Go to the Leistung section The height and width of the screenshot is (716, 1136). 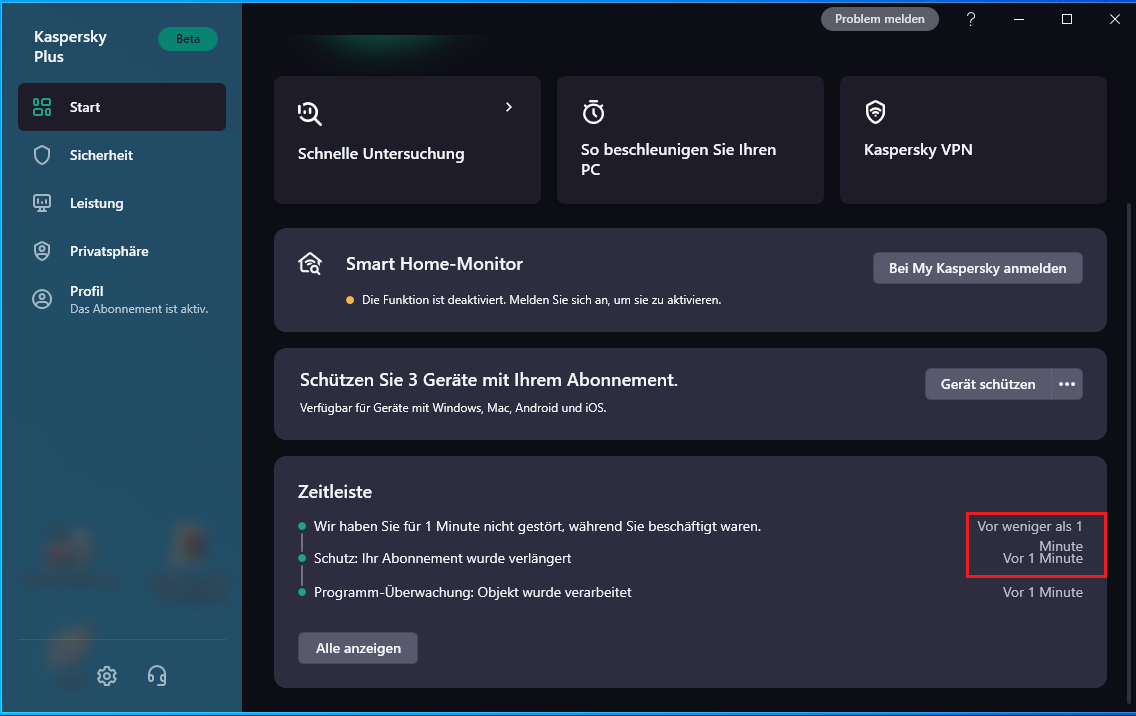point(122,204)
